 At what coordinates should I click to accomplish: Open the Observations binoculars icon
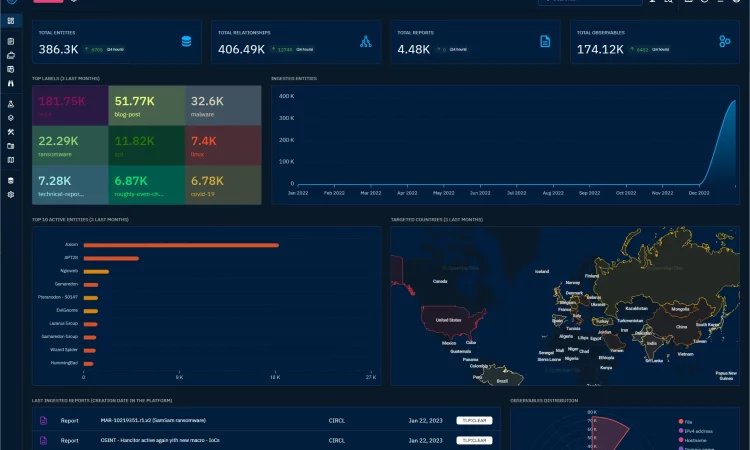[x=11, y=83]
